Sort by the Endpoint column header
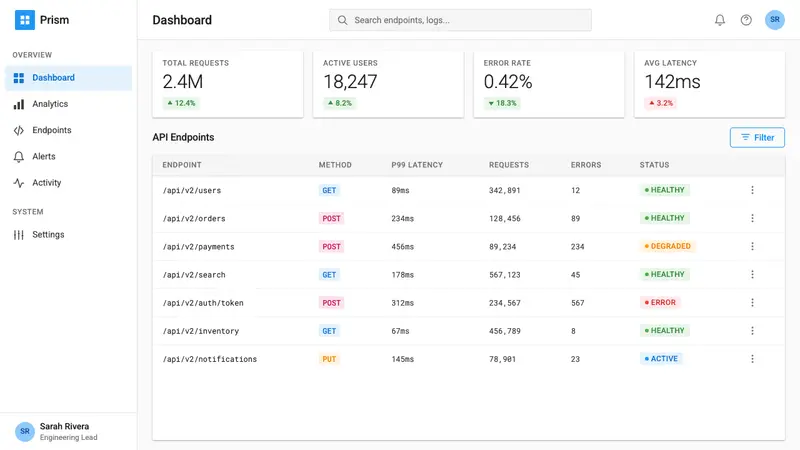Viewport: 800px width, 450px height. (182, 165)
